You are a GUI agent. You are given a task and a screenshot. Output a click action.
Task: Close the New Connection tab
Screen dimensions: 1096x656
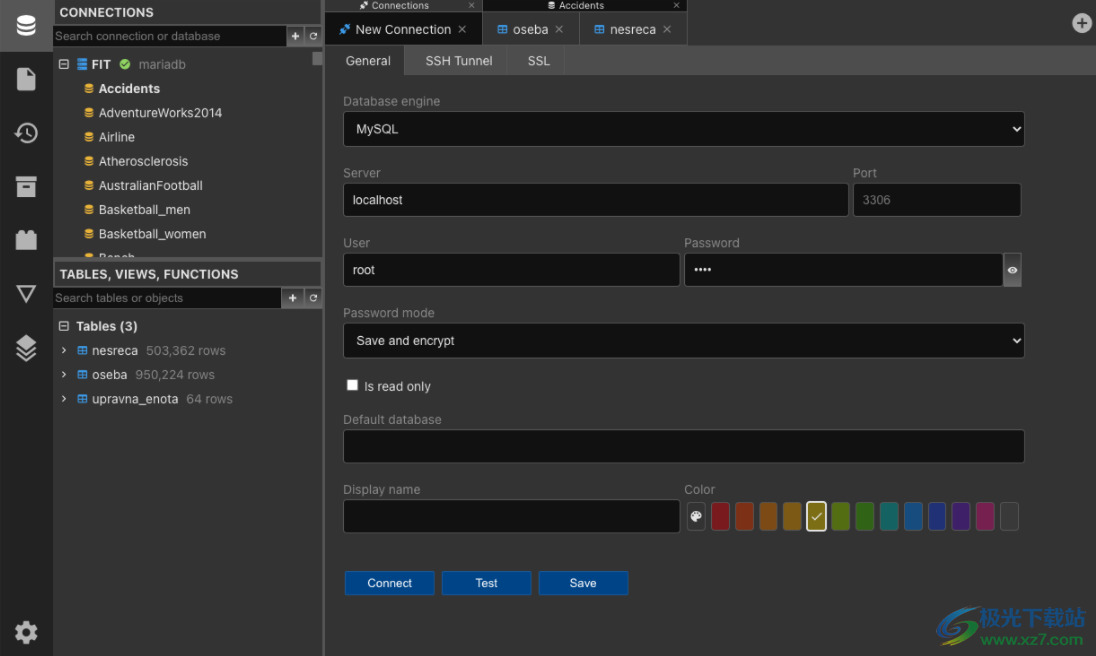click(462, 29)
